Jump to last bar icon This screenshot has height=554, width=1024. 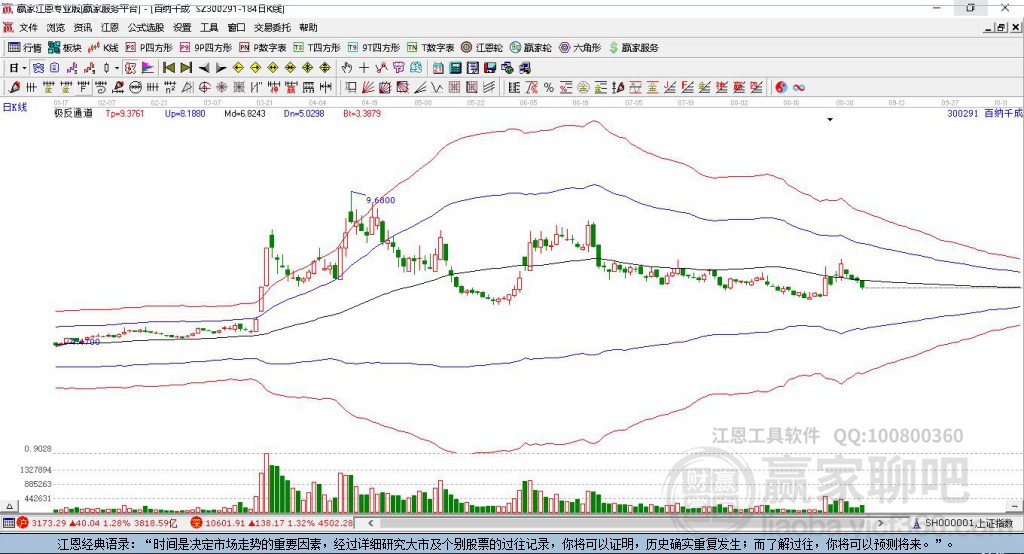click(x=186, y=68)
